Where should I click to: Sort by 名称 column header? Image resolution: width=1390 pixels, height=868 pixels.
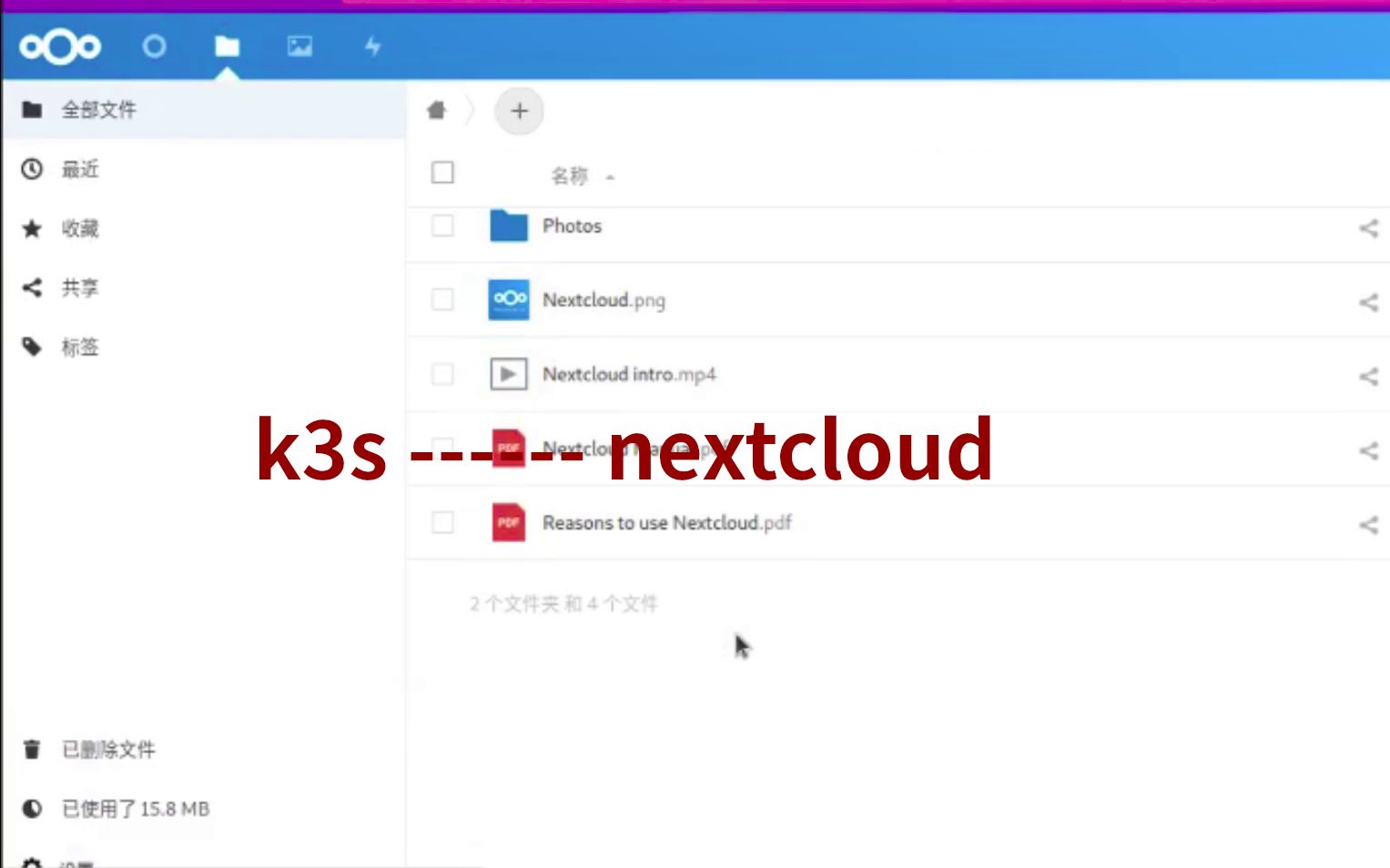(570, 176)
